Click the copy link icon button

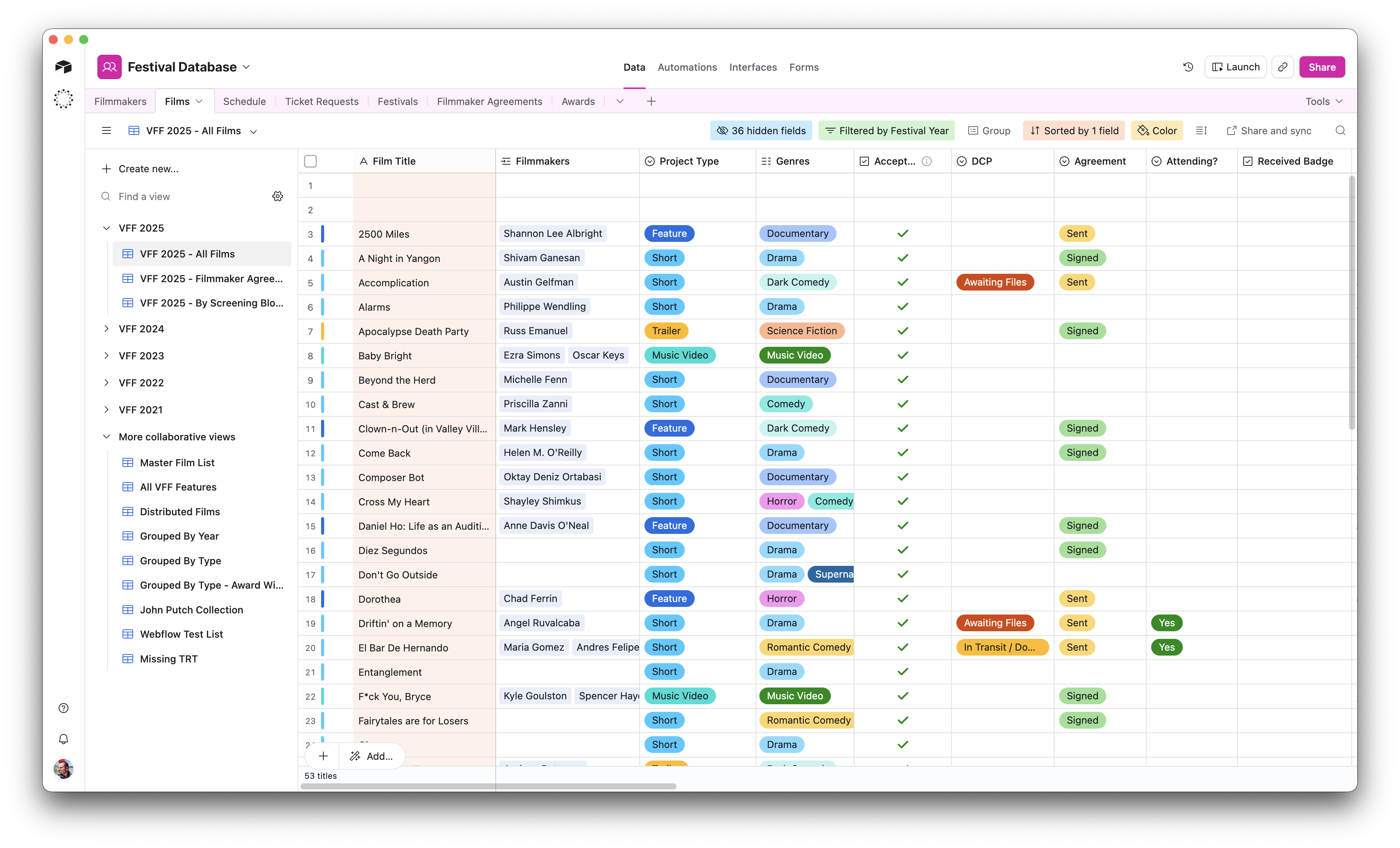[x=1282, y=67]
